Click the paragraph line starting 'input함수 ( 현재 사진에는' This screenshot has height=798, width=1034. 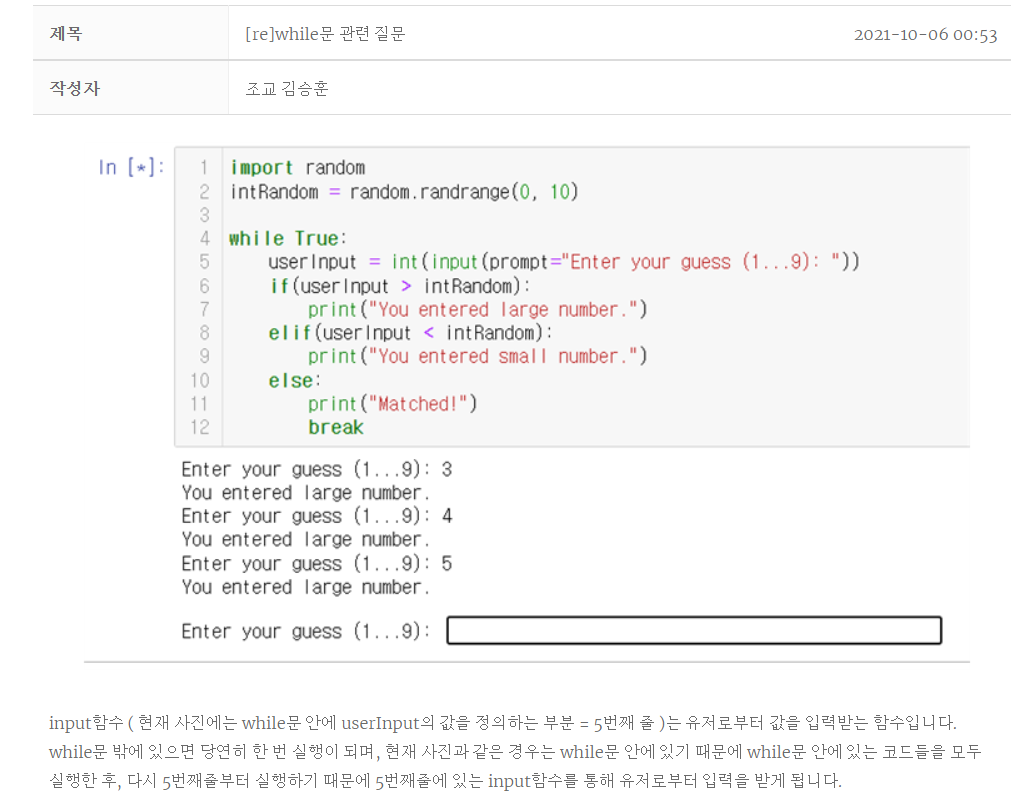[502, 723]
